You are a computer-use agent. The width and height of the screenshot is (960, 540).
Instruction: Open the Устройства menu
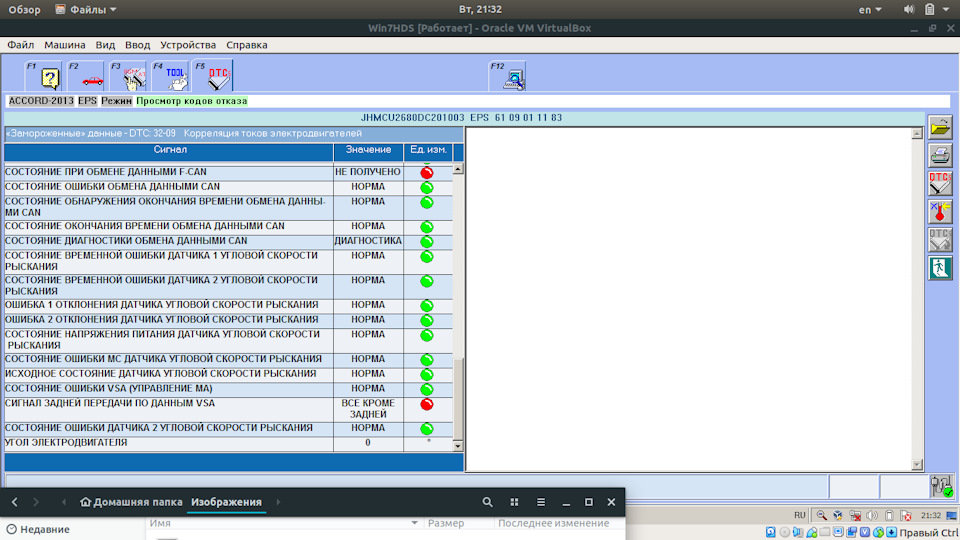(x=188, y=45)
